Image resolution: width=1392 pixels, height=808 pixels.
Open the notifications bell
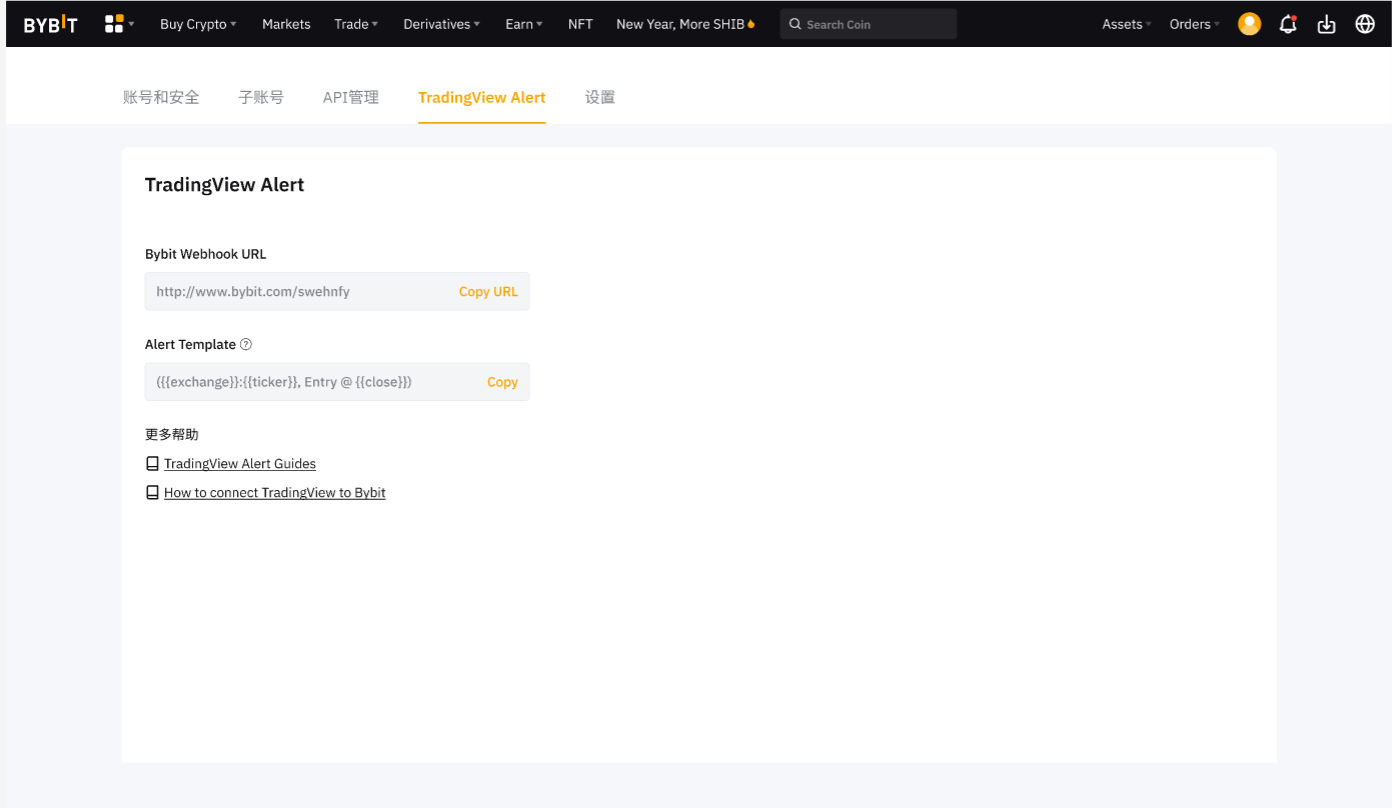[x=1288, y=24]
